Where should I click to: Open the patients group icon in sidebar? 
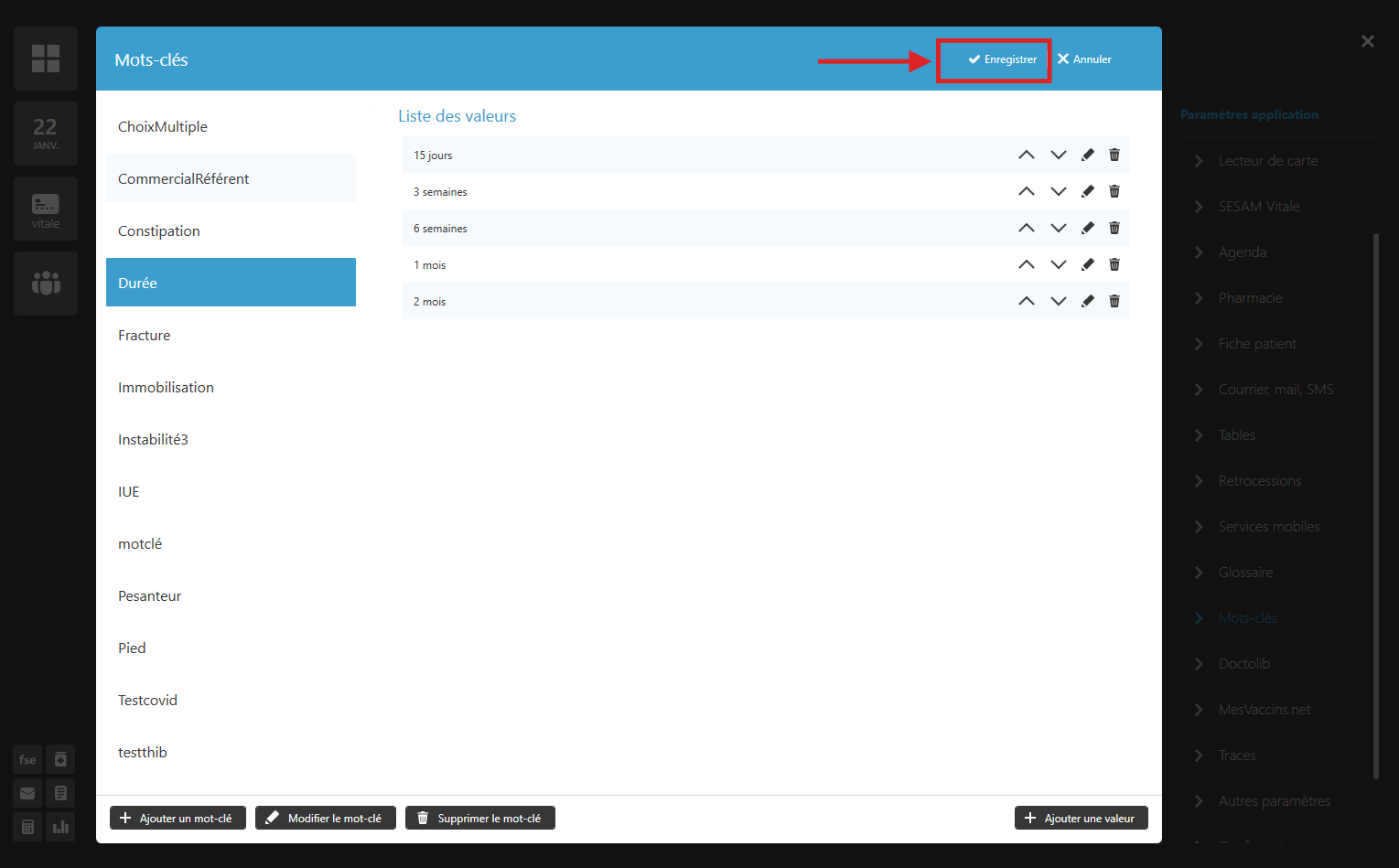[x=46, y=284]
